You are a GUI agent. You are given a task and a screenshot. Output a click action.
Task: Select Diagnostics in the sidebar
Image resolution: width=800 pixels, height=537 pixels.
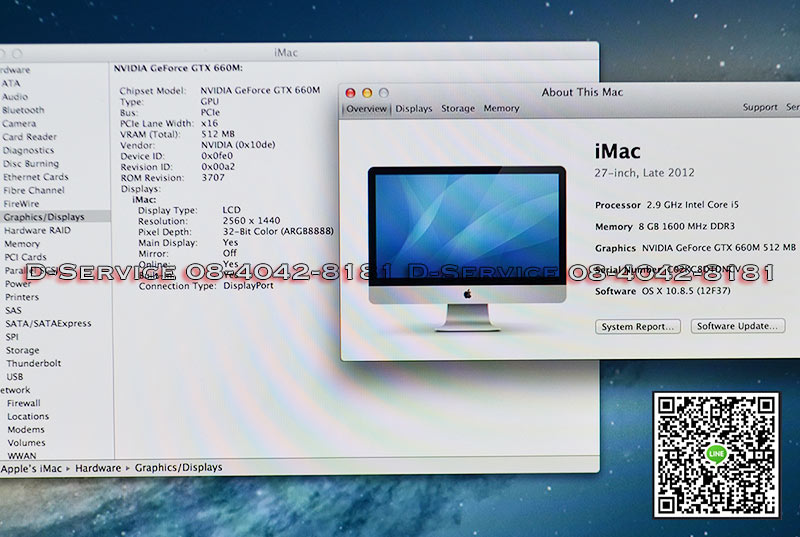[28, 150]
